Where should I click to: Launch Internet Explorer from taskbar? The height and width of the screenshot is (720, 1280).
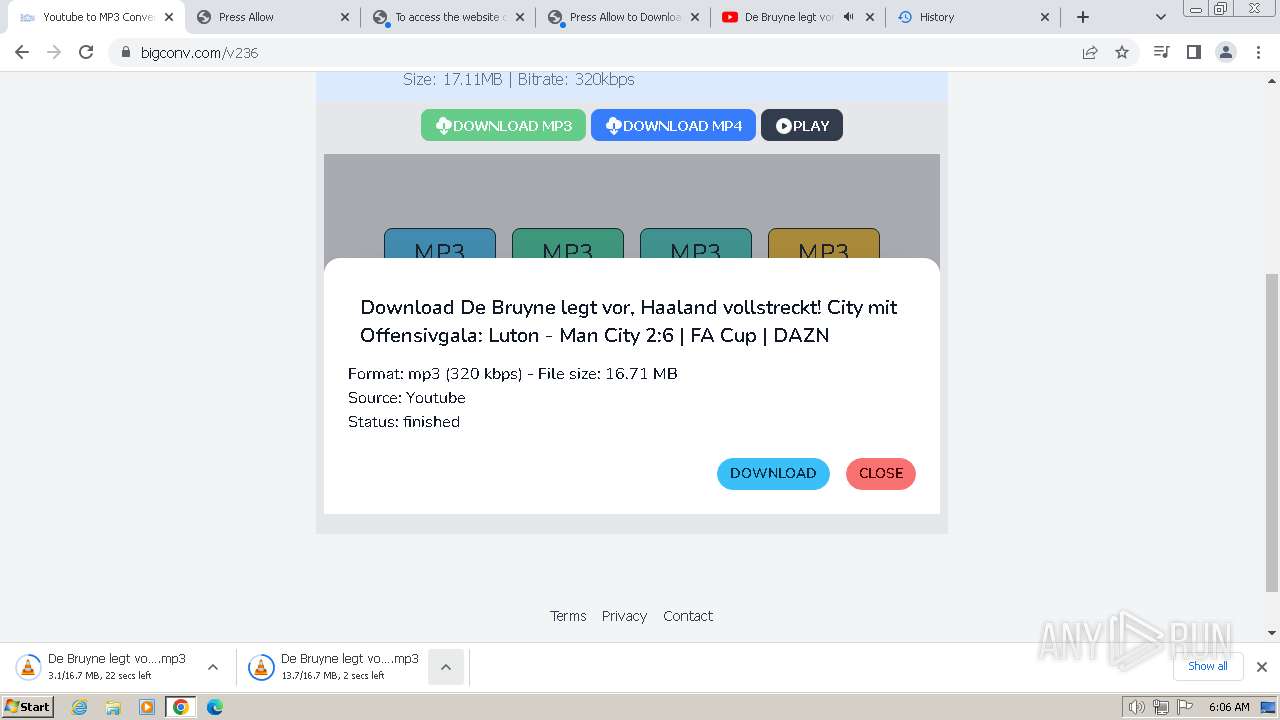(80, 707)
